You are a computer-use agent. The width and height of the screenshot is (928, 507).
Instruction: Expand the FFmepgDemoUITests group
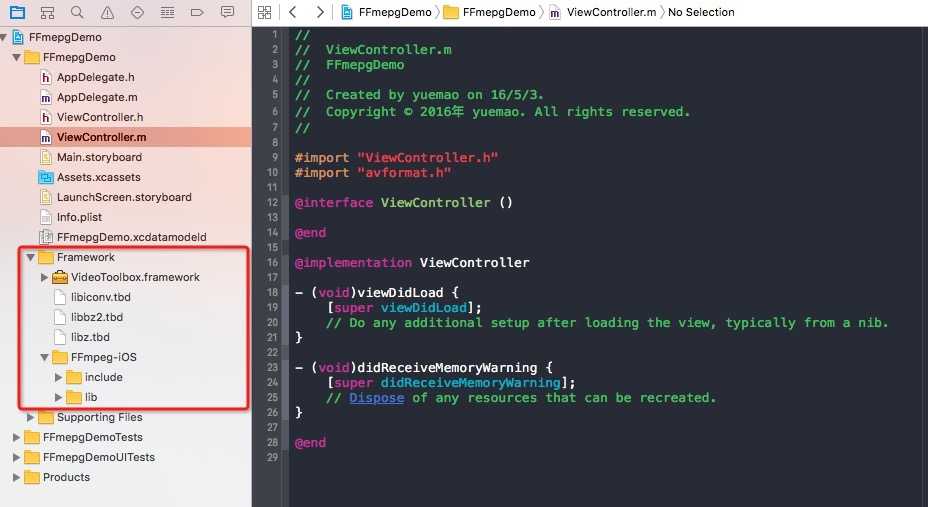[x=17, y=457]
